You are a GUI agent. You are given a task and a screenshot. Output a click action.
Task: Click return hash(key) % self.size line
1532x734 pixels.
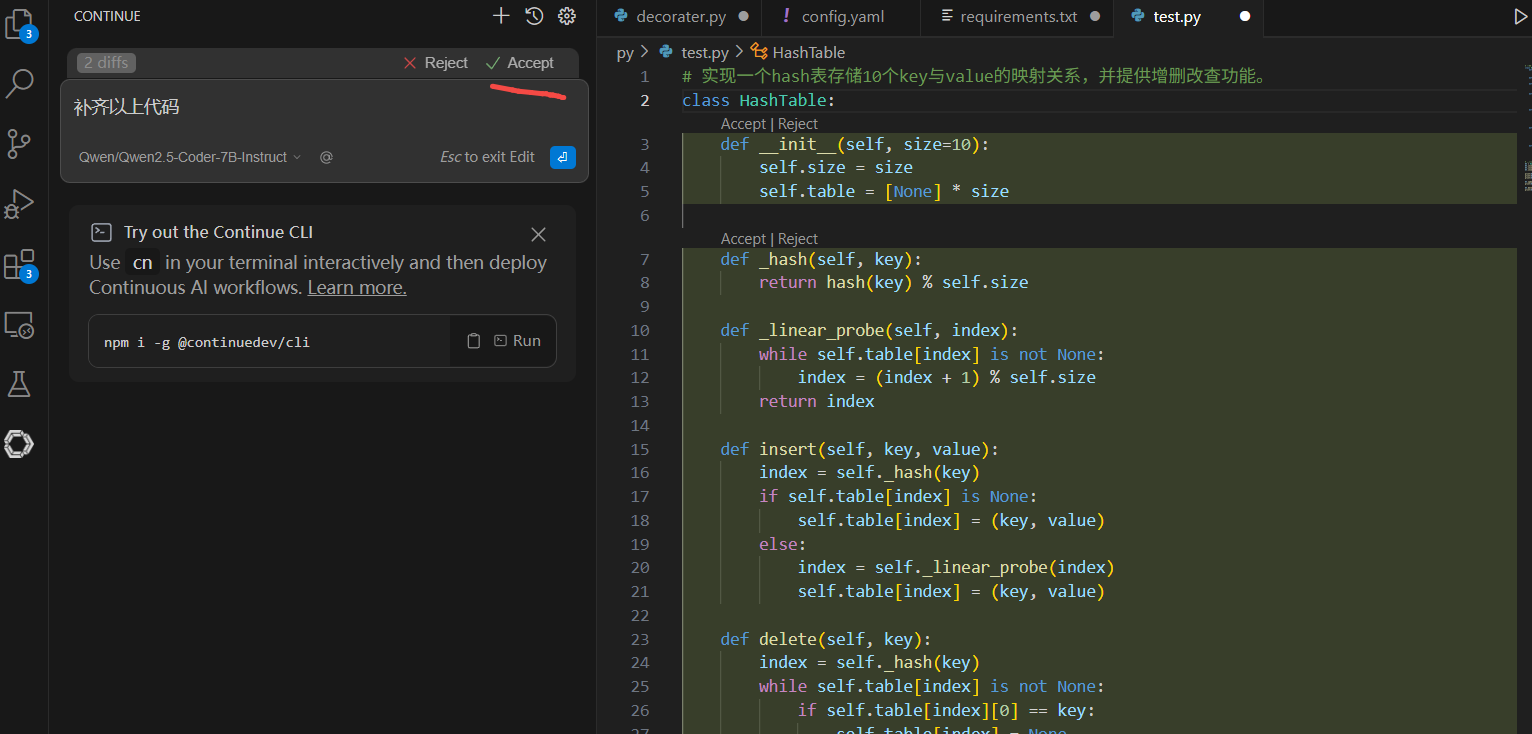(893, 282)
